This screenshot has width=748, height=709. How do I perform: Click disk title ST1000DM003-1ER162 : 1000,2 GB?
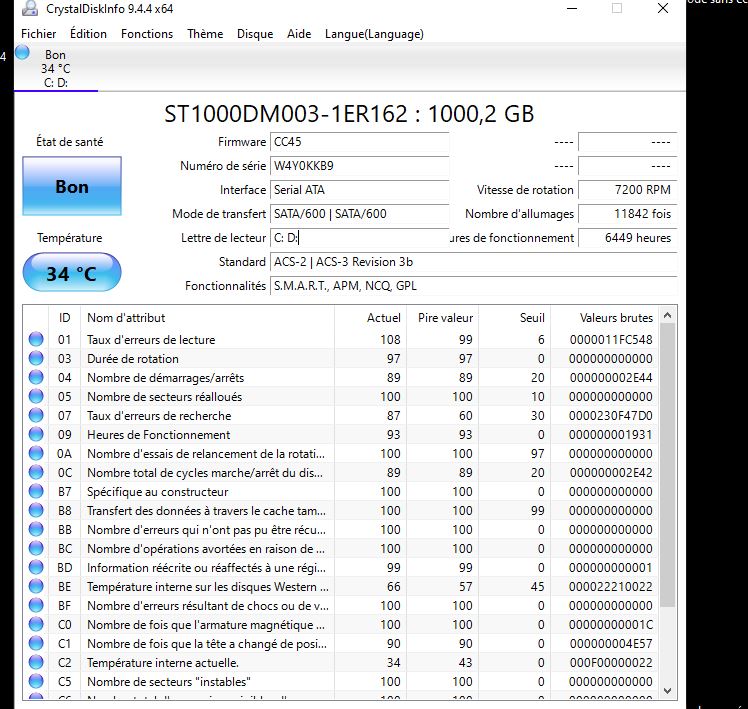349,114
